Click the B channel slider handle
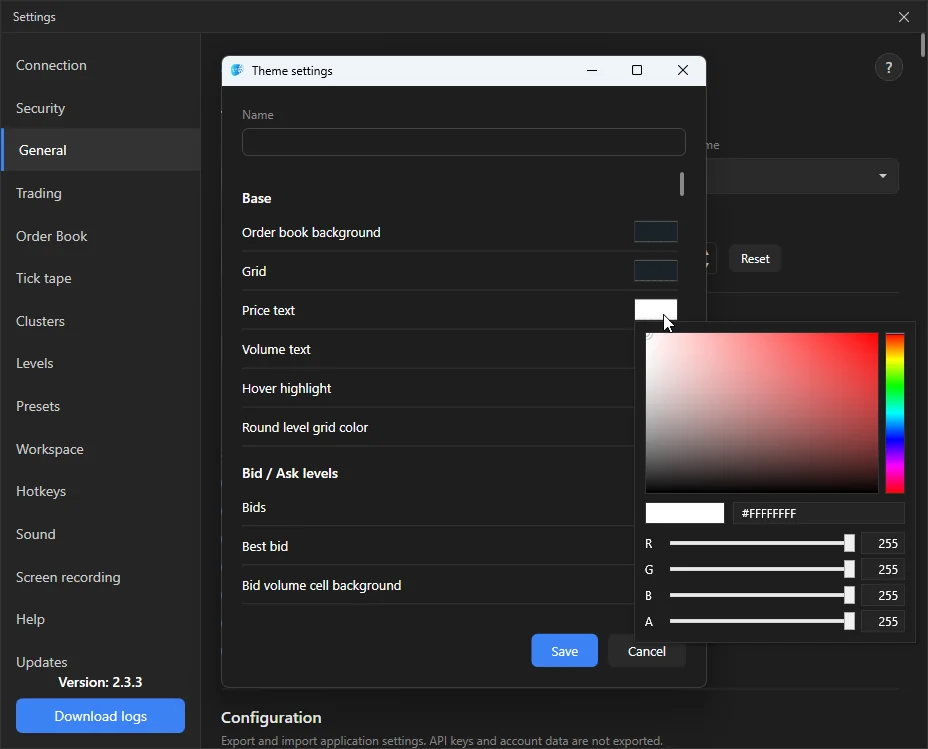 tap(849, 595)
